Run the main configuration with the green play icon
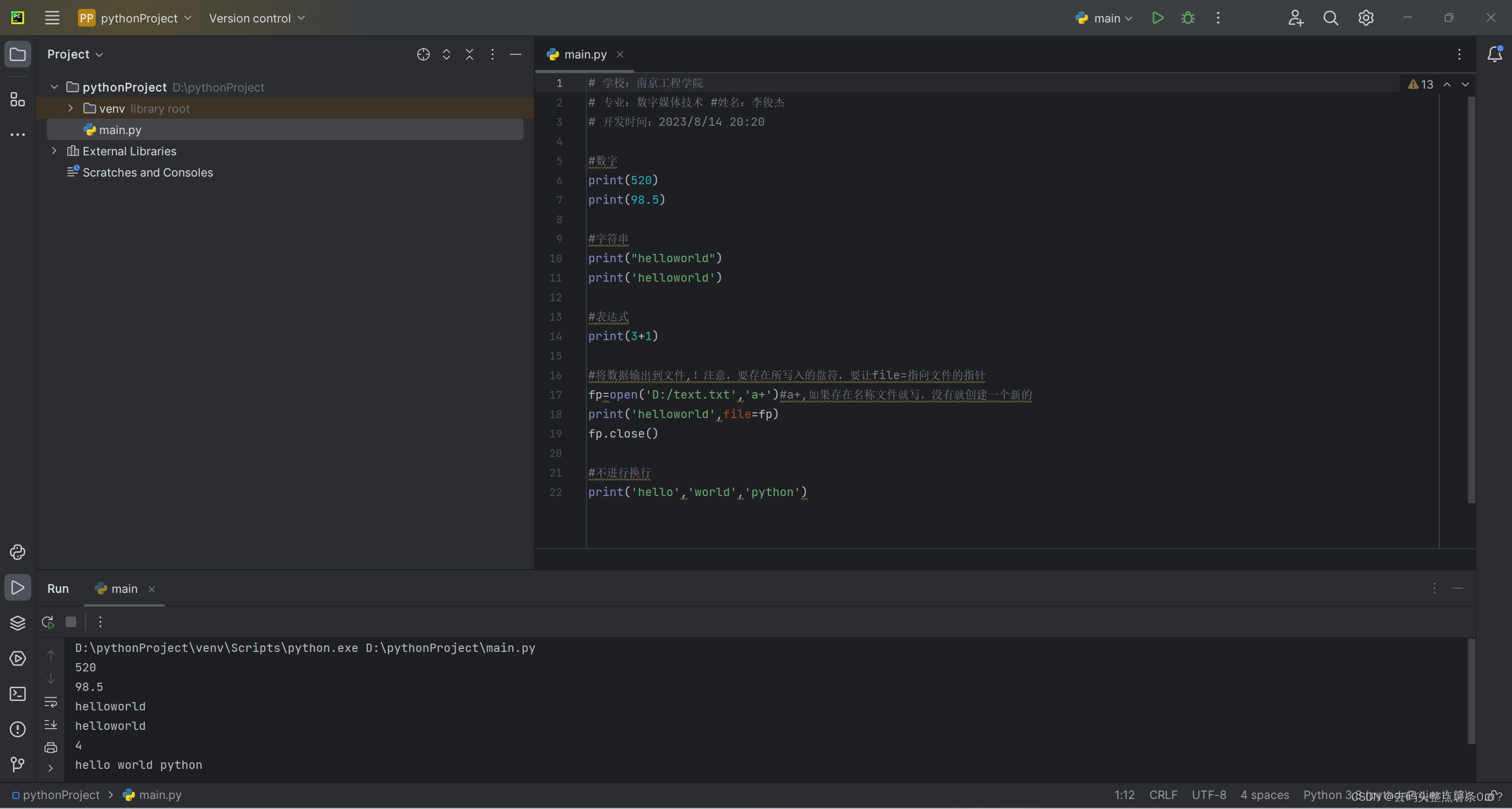The image size is (1512, 809). point(1158,18)
